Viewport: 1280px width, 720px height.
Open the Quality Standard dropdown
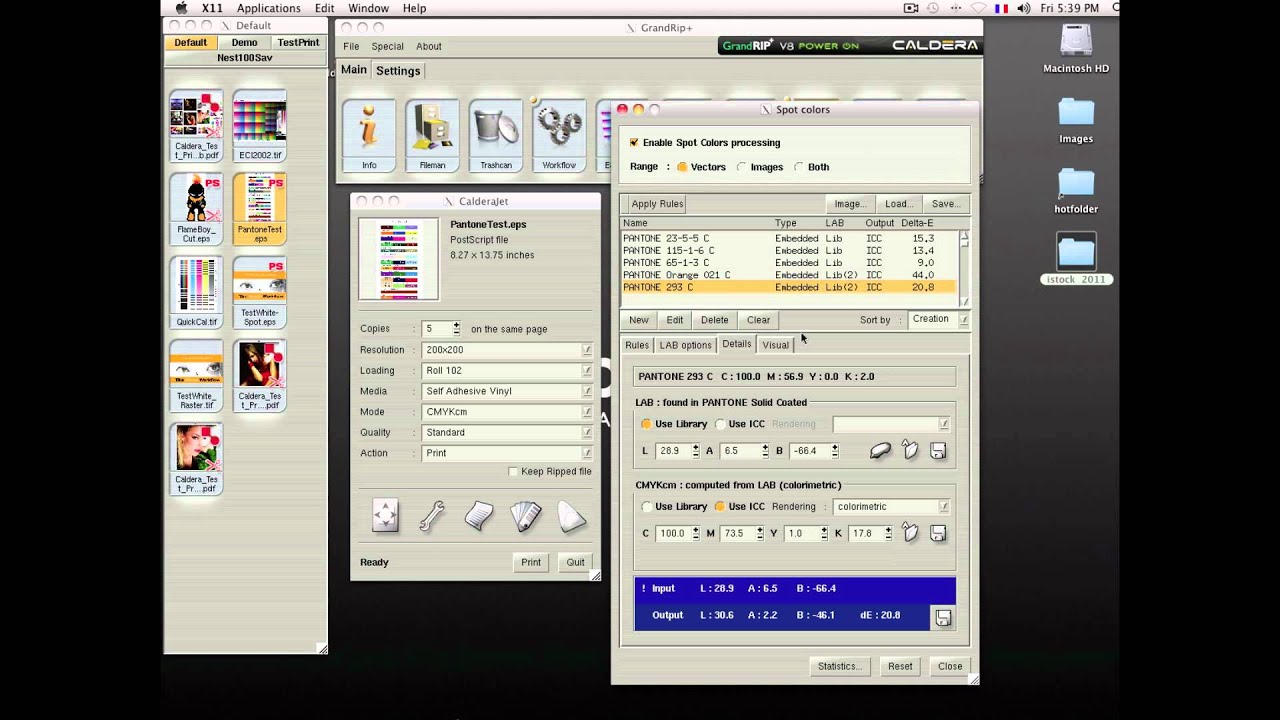(x=507, y=433)
